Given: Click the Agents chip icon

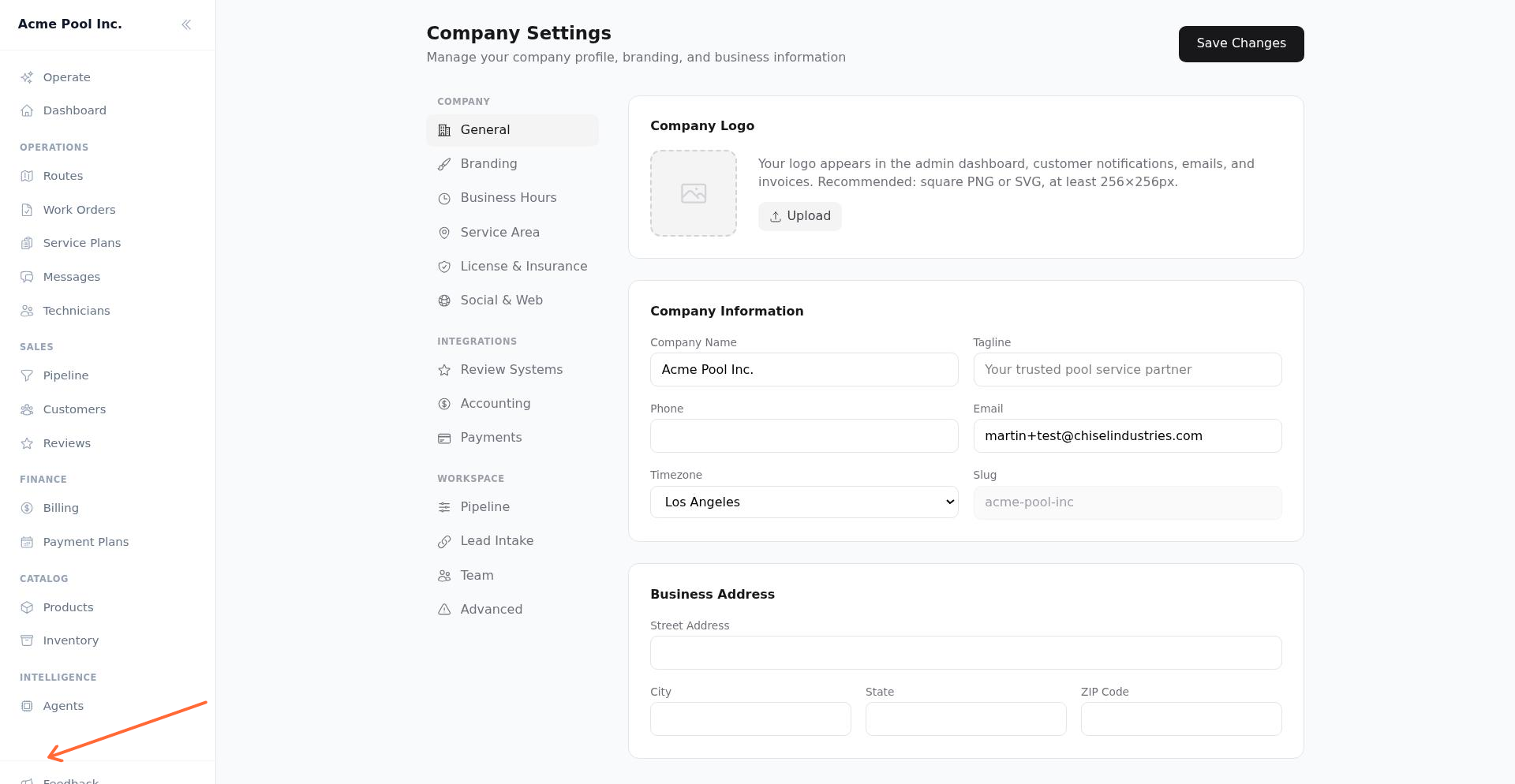Looking at the screenshot, I should coord(27,706).
